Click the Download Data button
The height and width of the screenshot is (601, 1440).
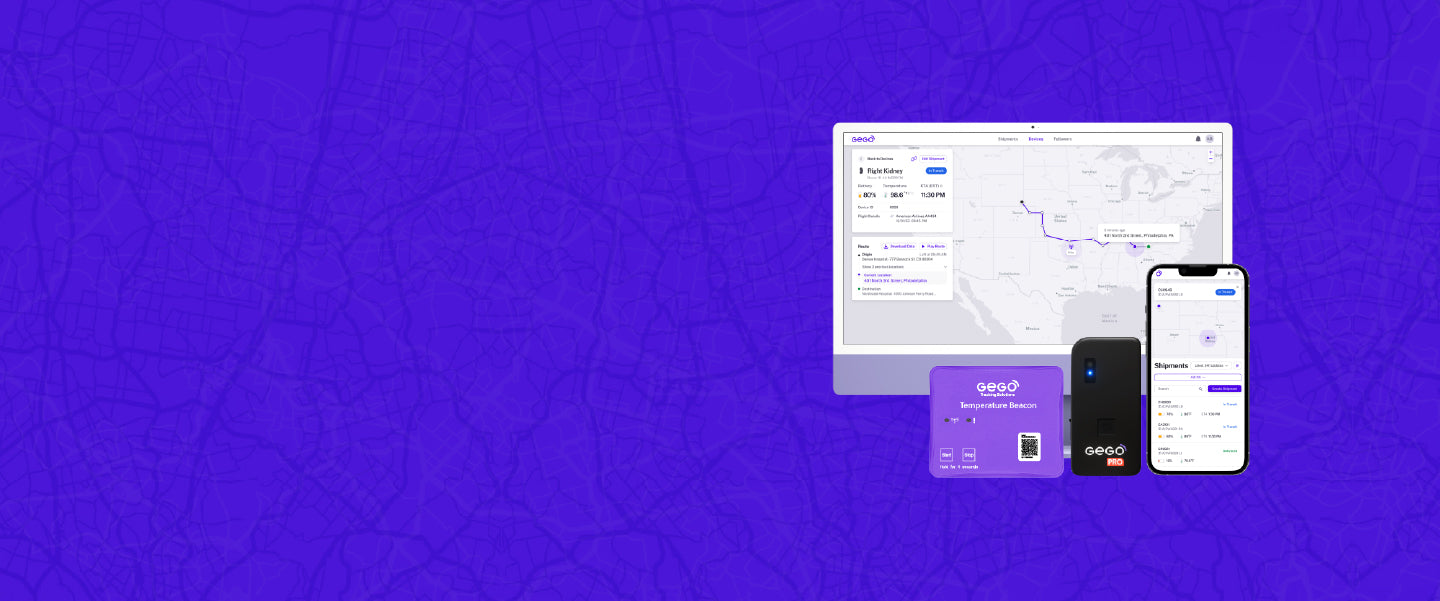900,245
